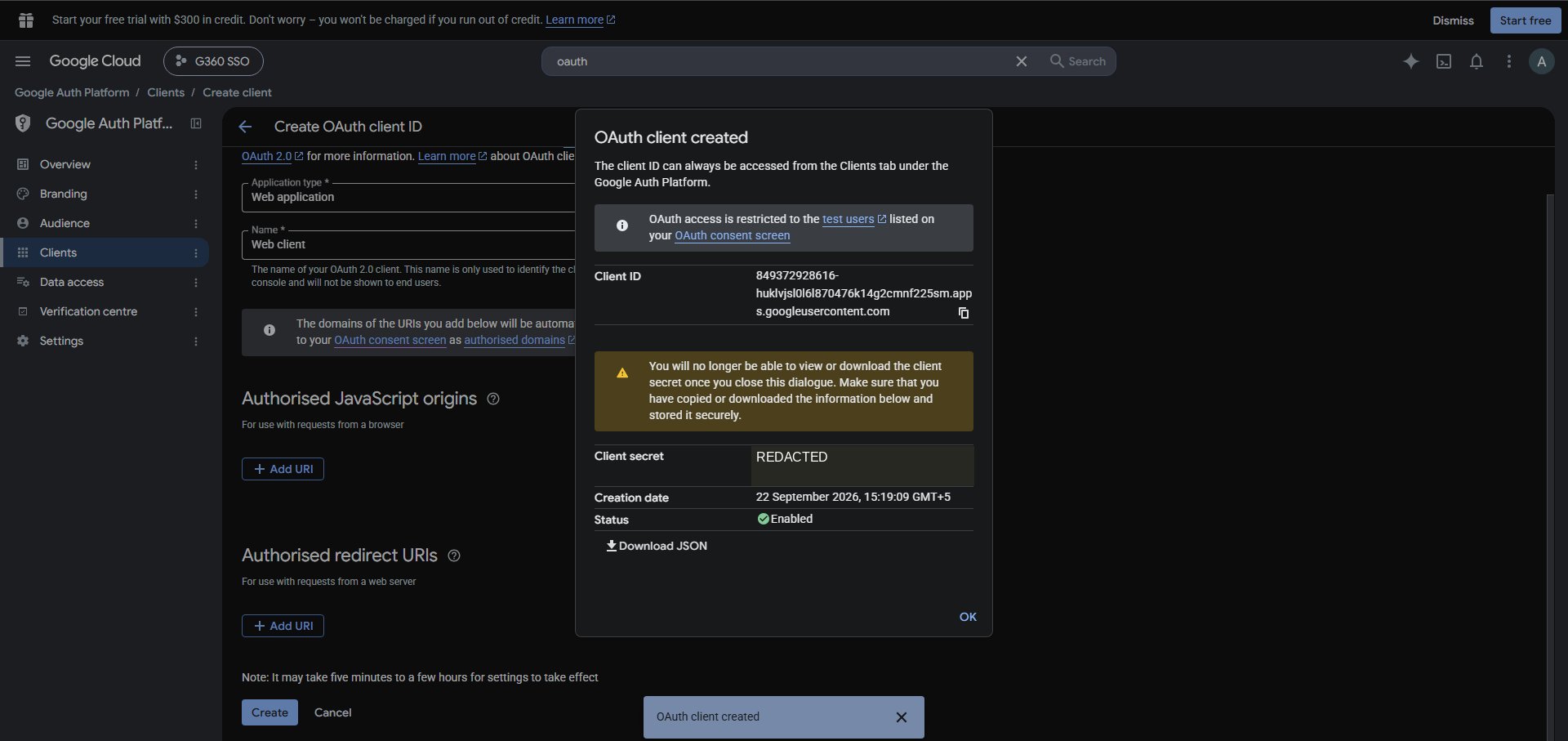This screenshot has width=1568, height=741.
Task: Click the help icon beside Authorised redirect URIs
Action: click(x=454, y=556)
